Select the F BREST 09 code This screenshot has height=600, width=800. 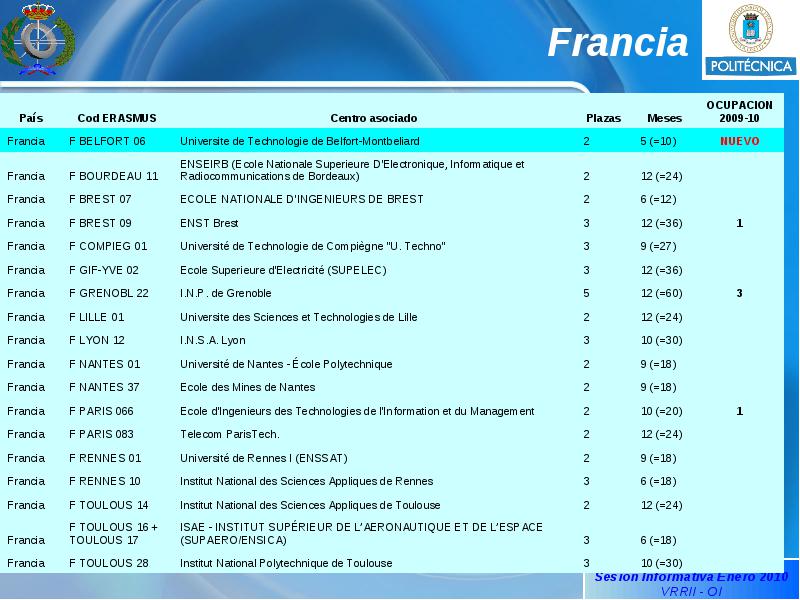(x=100, y=223)
